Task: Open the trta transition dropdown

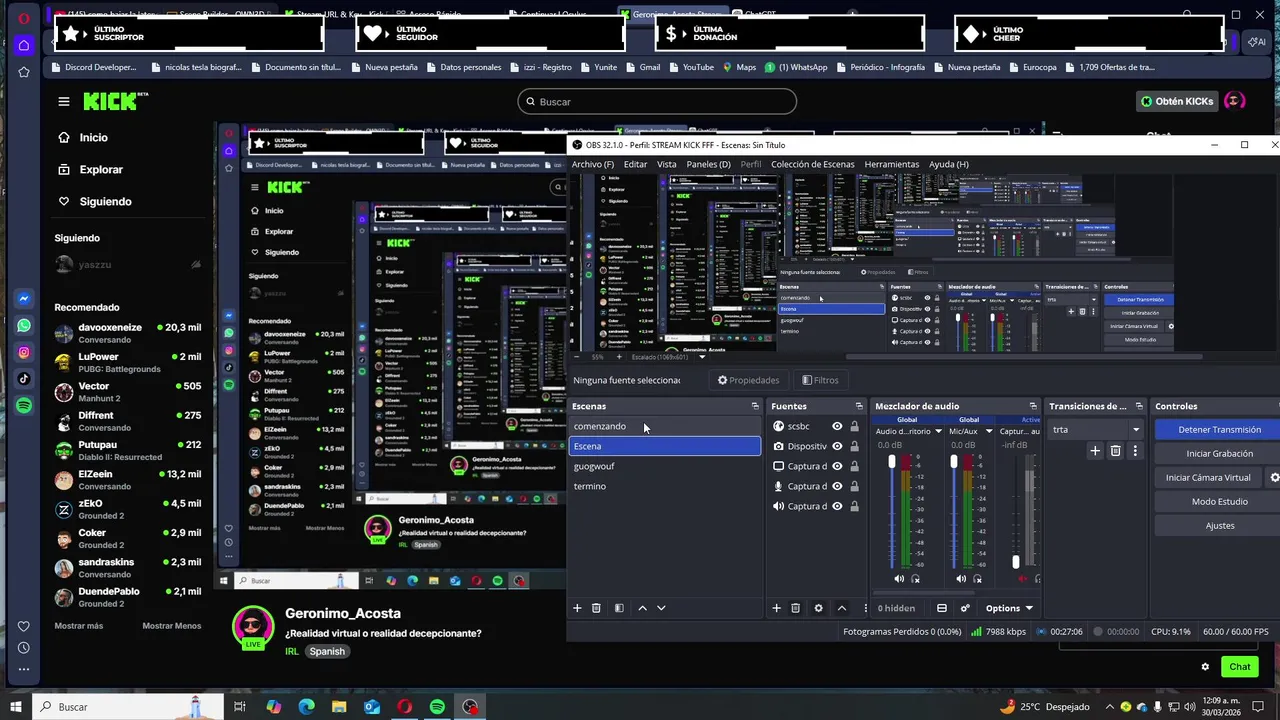Action: pos(1135,430)
